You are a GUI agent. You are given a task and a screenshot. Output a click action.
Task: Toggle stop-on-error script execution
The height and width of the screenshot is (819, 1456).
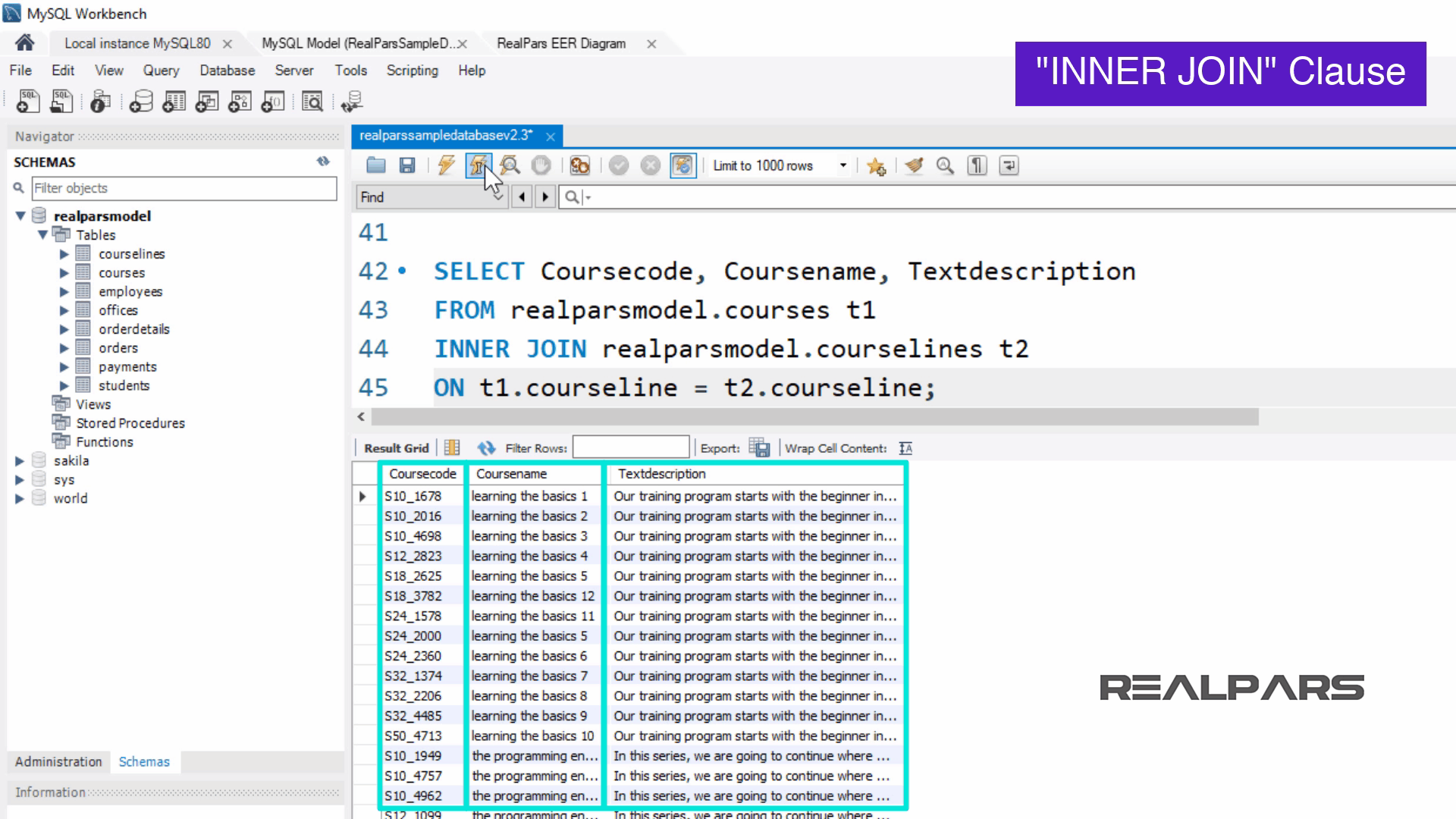pos(579,165)
